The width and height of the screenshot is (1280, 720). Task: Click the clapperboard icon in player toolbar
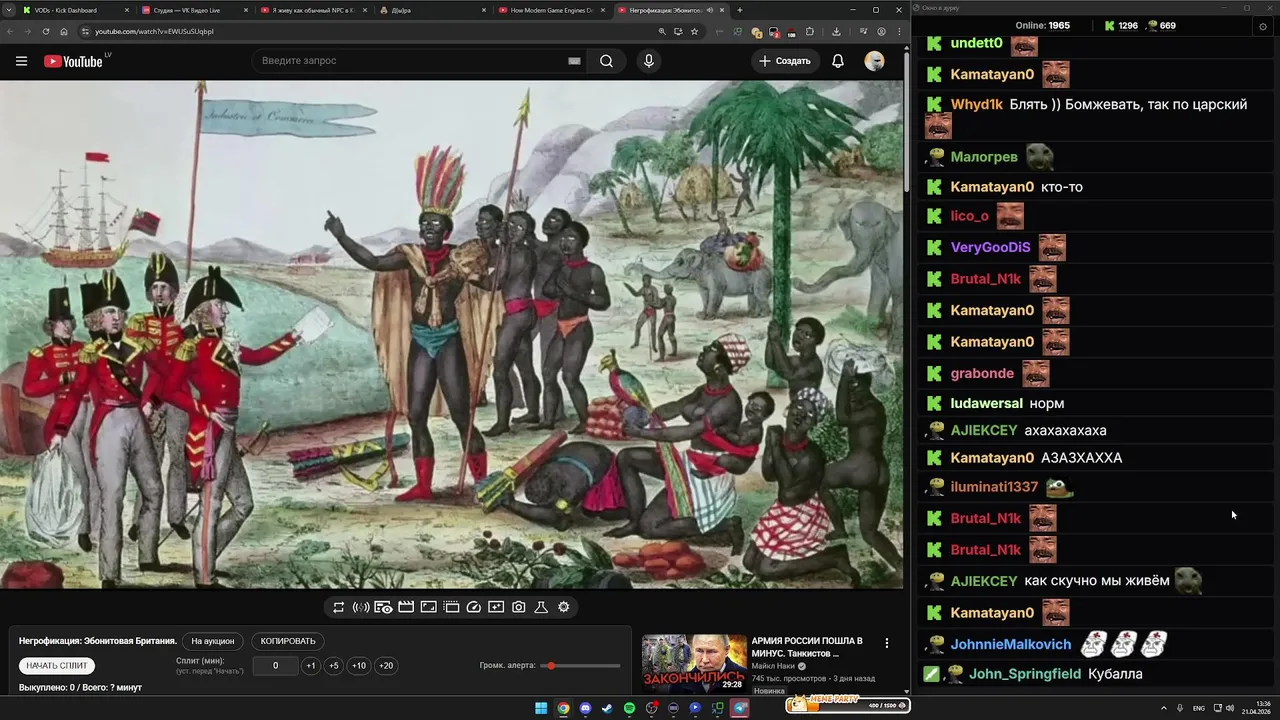(x=406, y=607)
